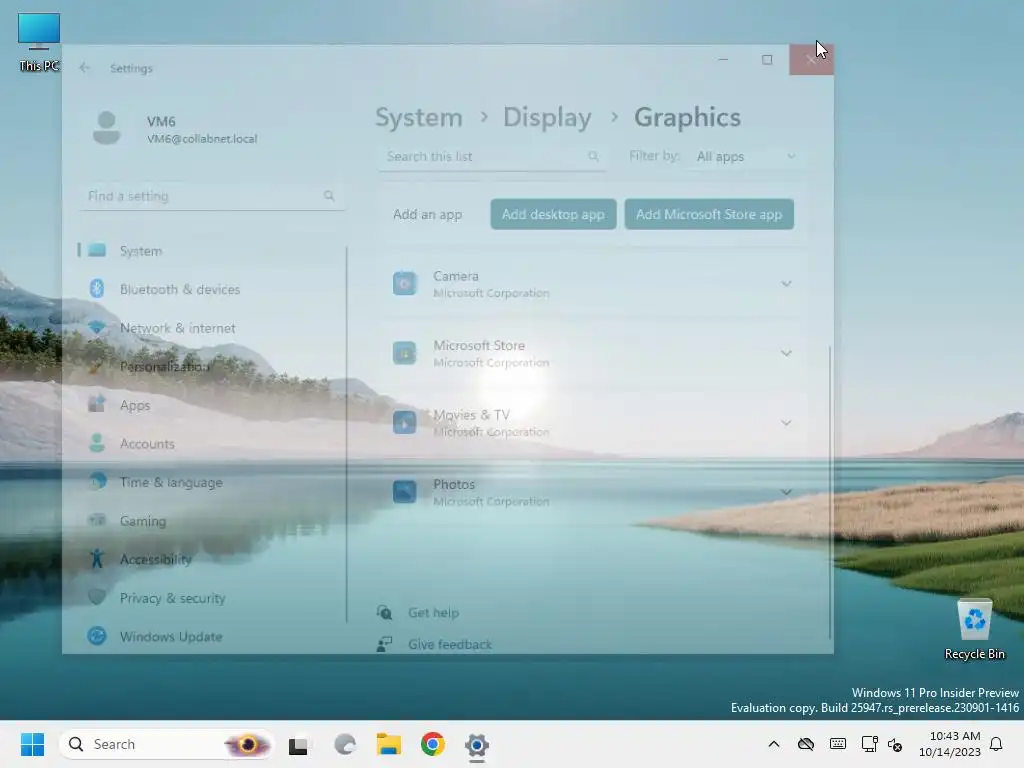1024x768 pixels.
Task: Open Task View on the taskbar
Action: [x=298, y=744]
